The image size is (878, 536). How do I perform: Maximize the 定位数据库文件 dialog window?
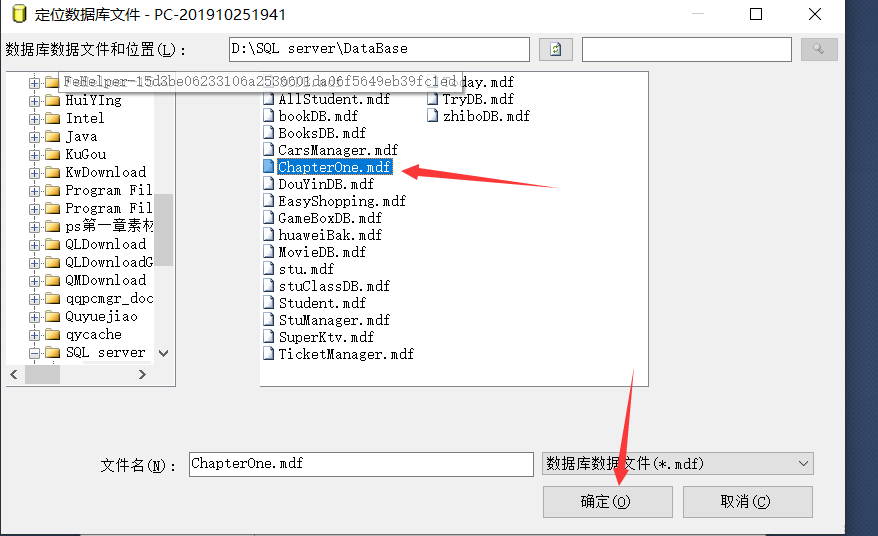coord(756,14)
